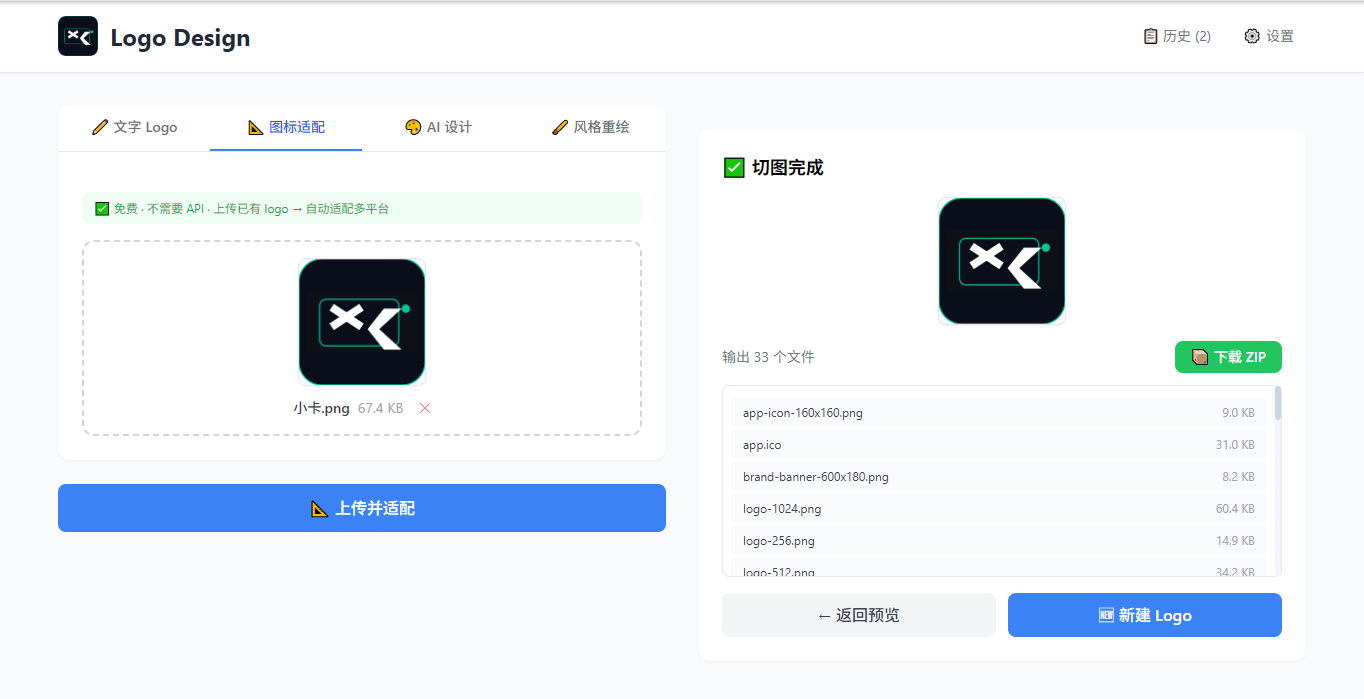
Task: Click the uploaded 小卡.png logo thumbnail
Action: click(362, 322)
